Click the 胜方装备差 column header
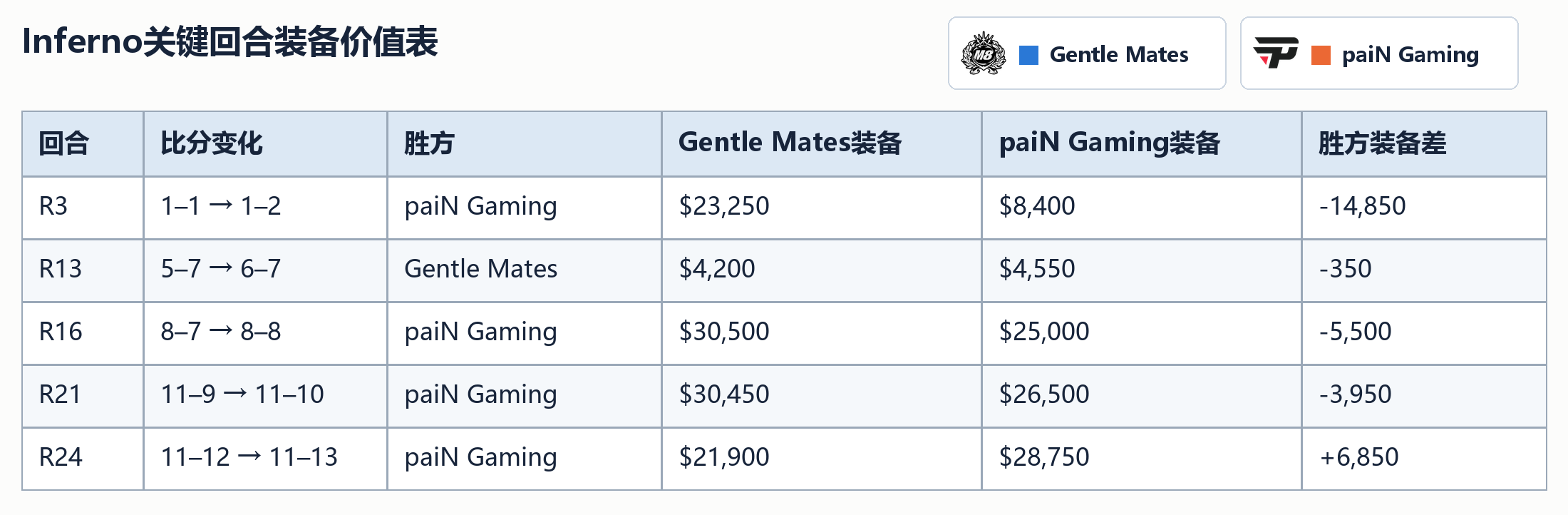 click(x=1424, y=144)
